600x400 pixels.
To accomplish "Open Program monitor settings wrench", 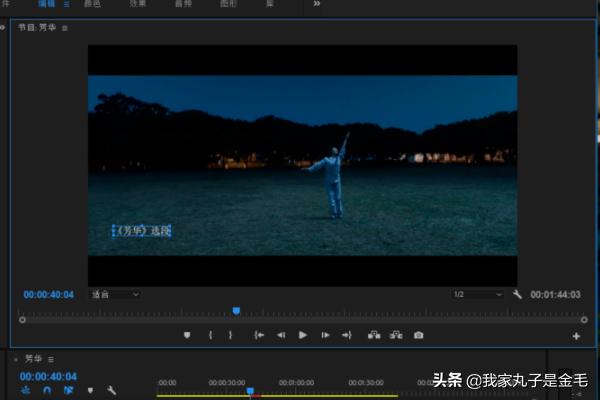I will pyautogui.click(x=517, y=295).
